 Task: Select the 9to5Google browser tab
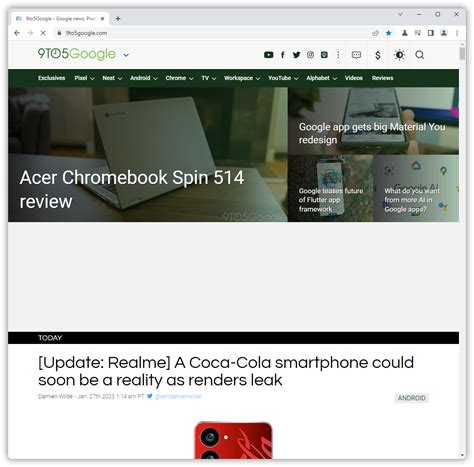(60, 19)
